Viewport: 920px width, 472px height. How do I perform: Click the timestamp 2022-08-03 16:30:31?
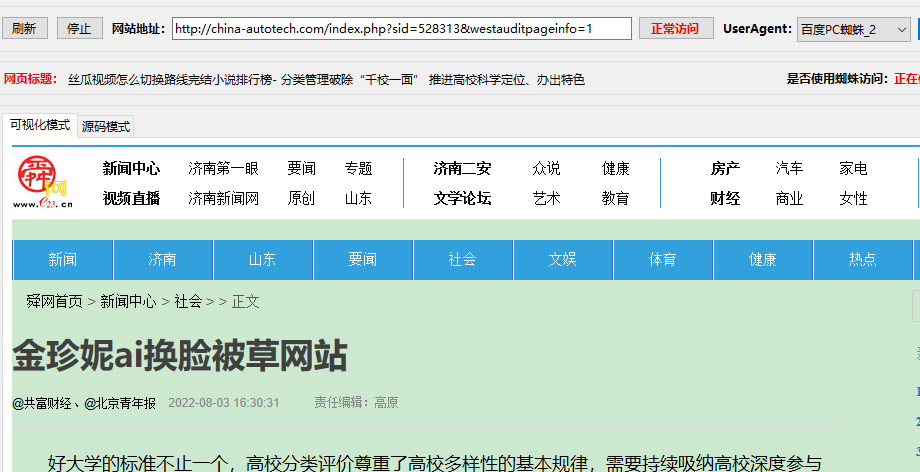click(x=224, y=403)
